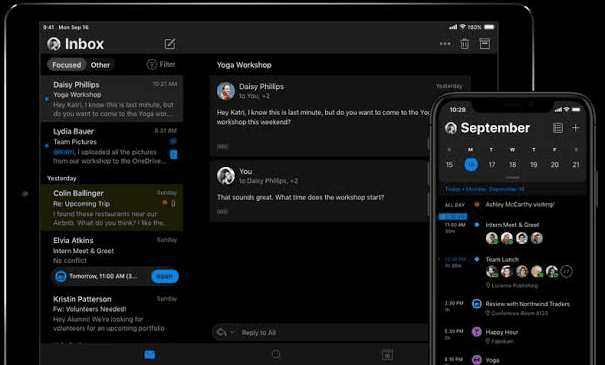Click the attachment paperclip on Colin Ballinger email
605x365 pixels.
click(x=173, y=203)
